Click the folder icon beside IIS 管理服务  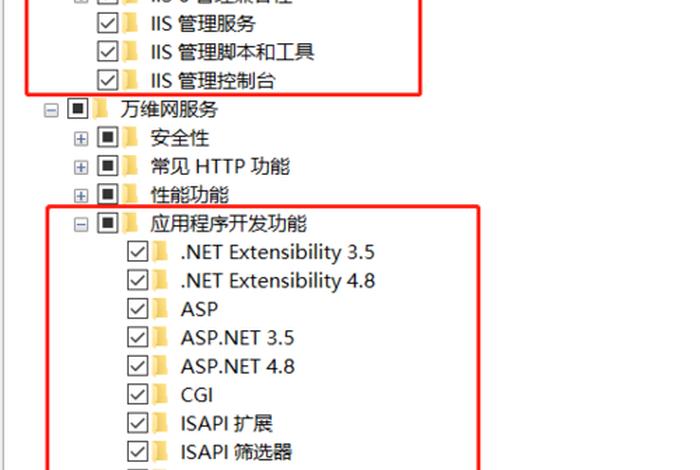130,23
